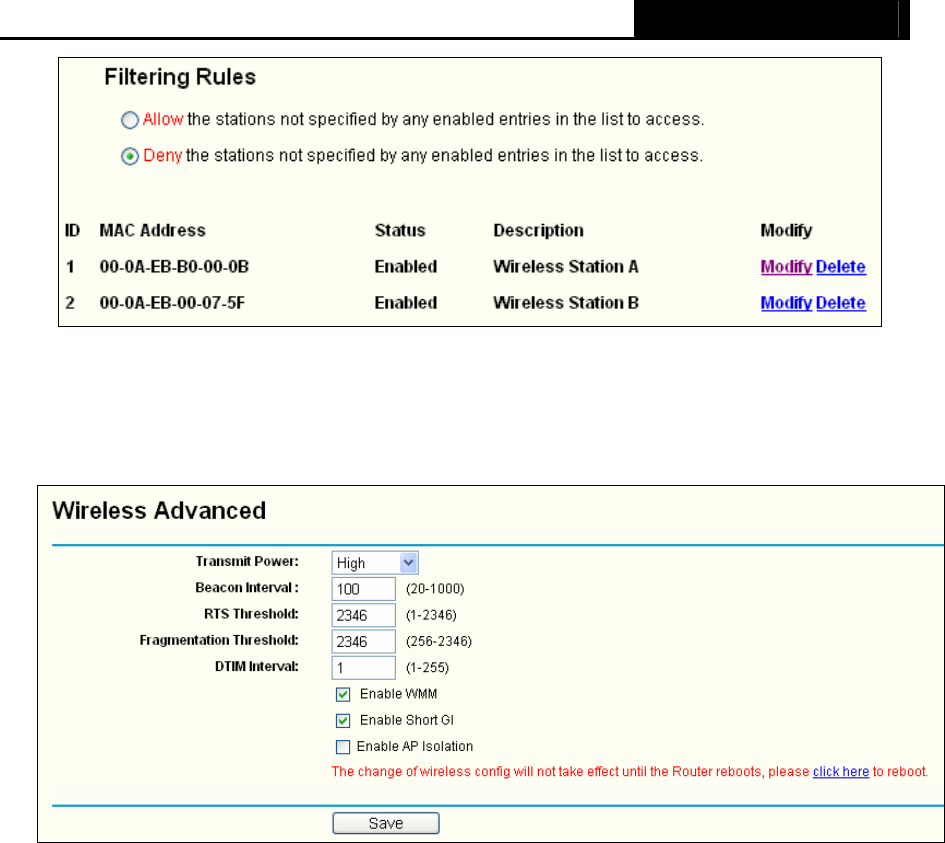Select the Allow stations radio button
Screen dimensions: 945x843
coord(130,120)
